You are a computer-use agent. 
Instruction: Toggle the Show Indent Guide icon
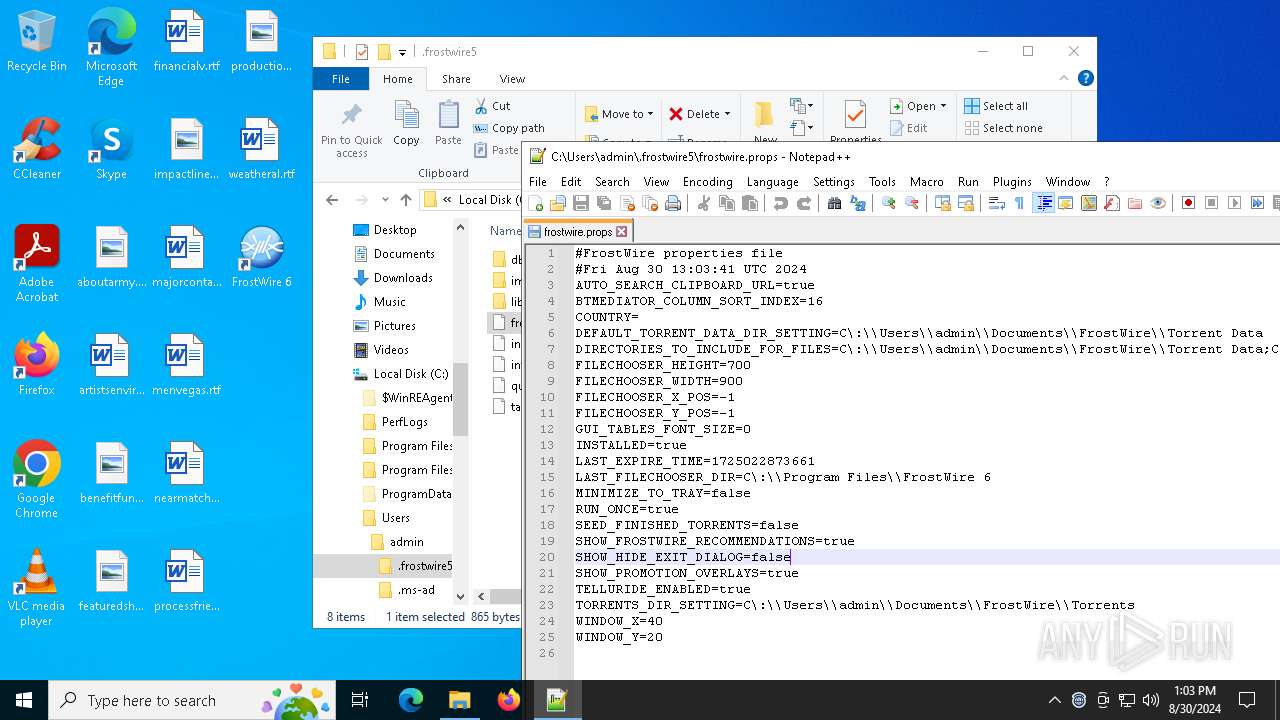(1043, 203)
